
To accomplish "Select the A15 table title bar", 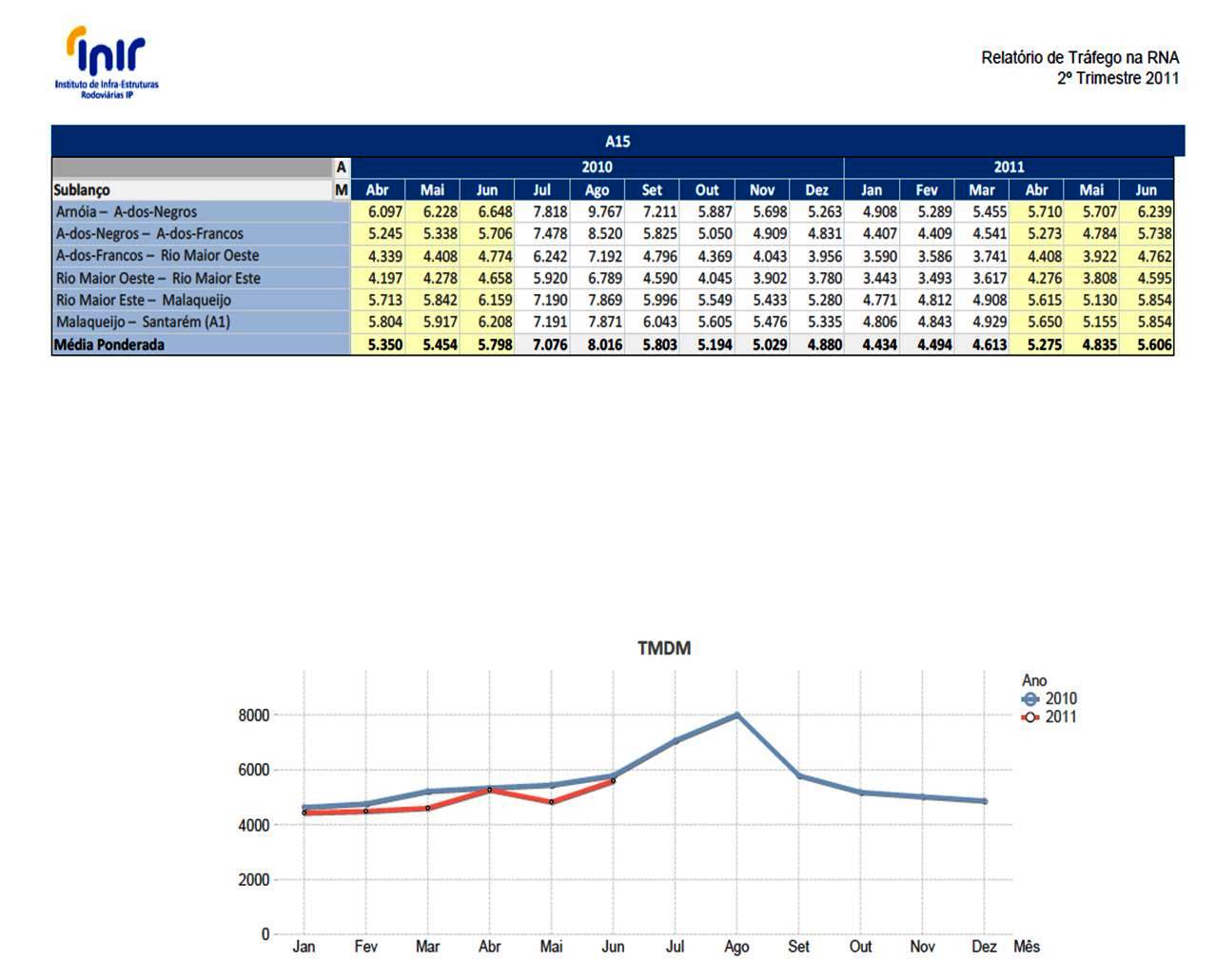I will pos(617,141).
